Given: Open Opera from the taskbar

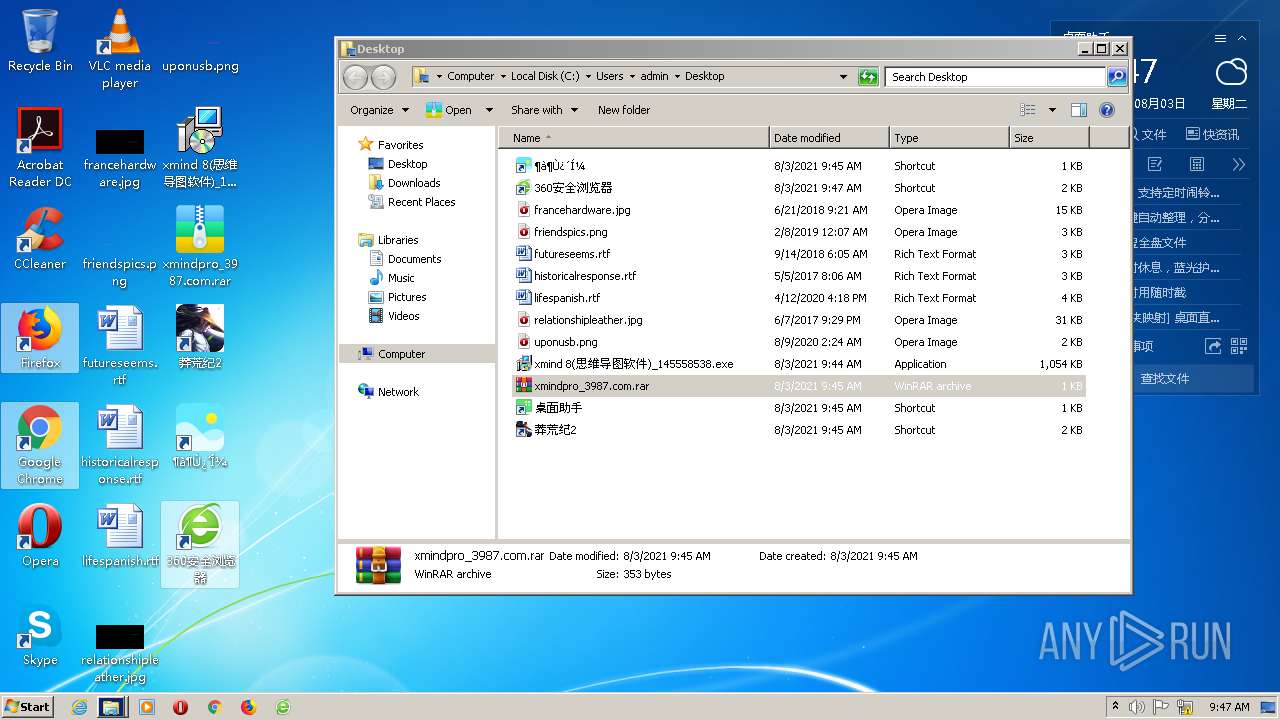Looking at the screenshot, I should point(181,707).
